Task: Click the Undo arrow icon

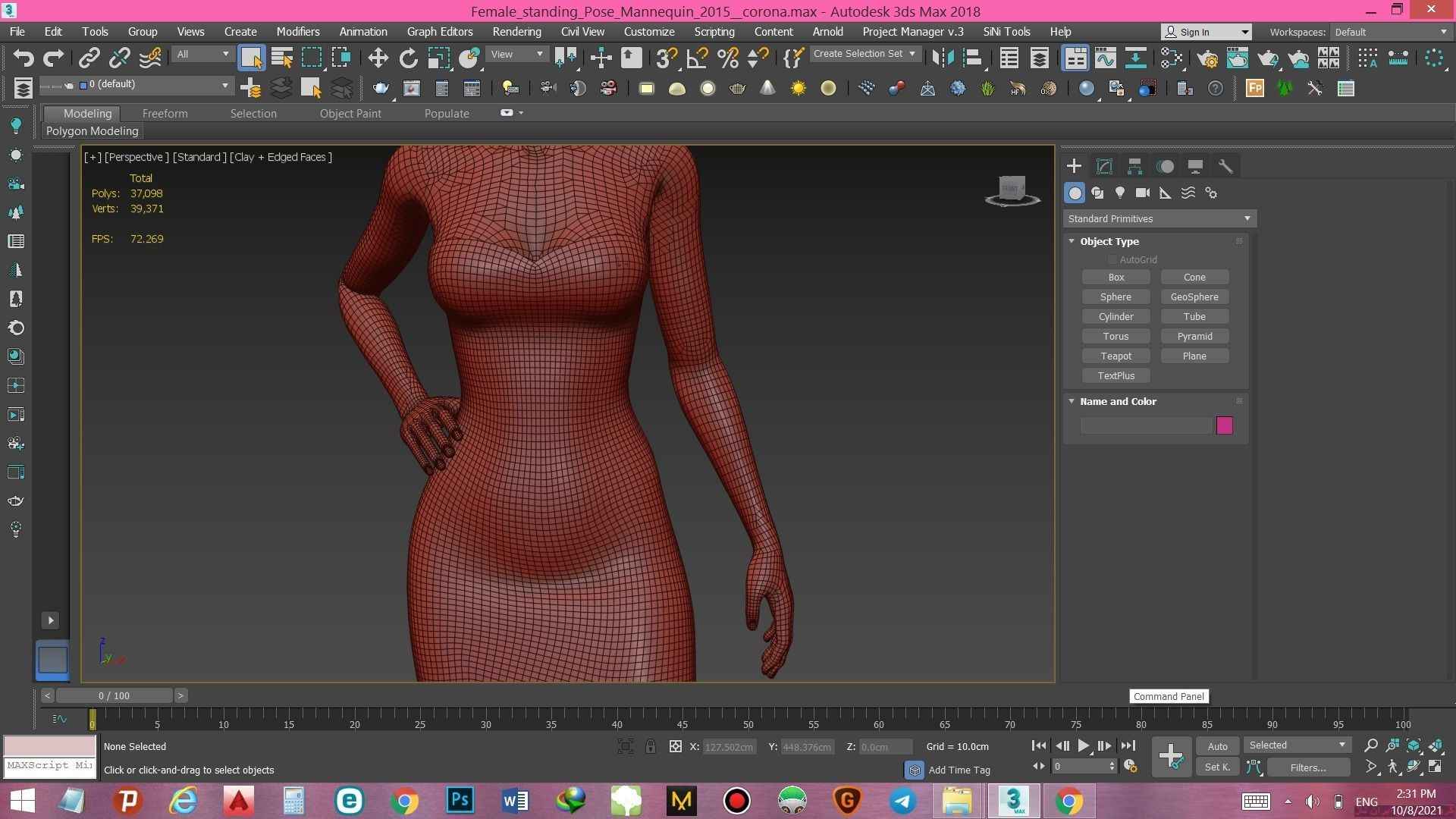Action: point(24,58)
